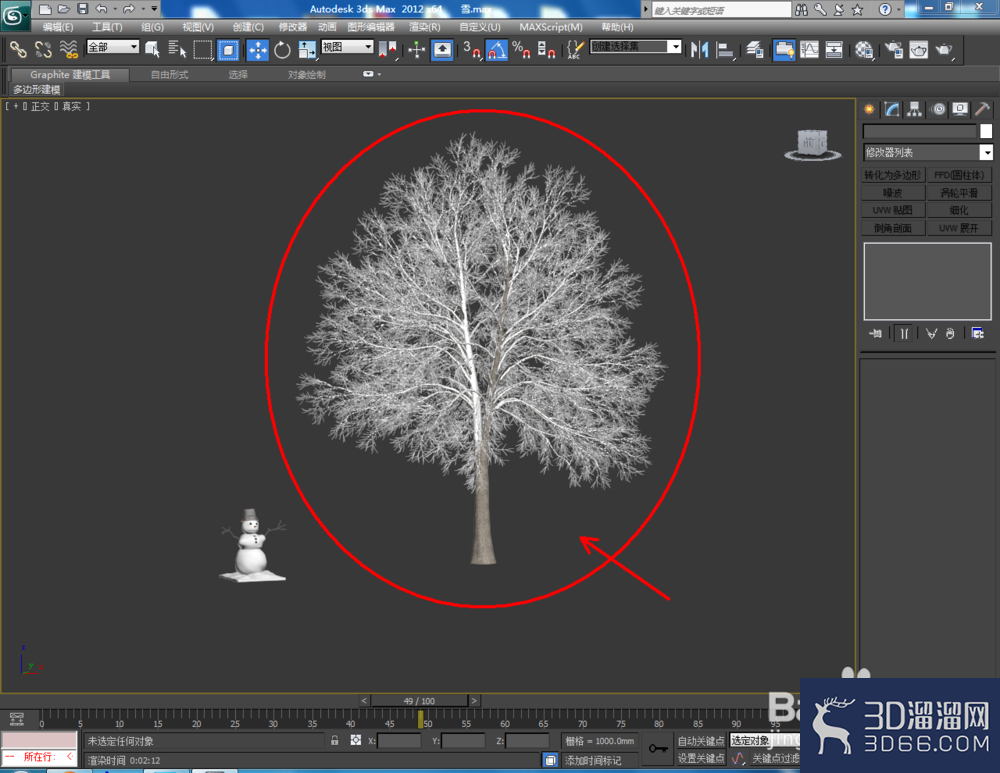The width and height of the screenshot is (1000, 773).
Task: Open the 创建选择集 named selection dropdown
Action: point(636,47)
